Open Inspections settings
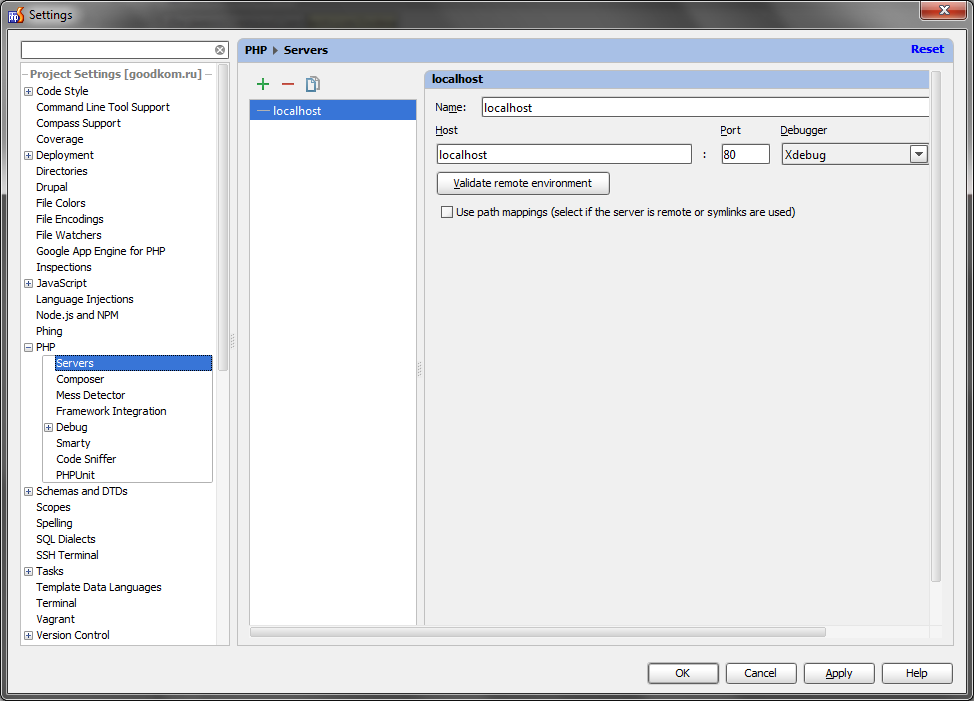The image size is (974, 701). point(63,267)
